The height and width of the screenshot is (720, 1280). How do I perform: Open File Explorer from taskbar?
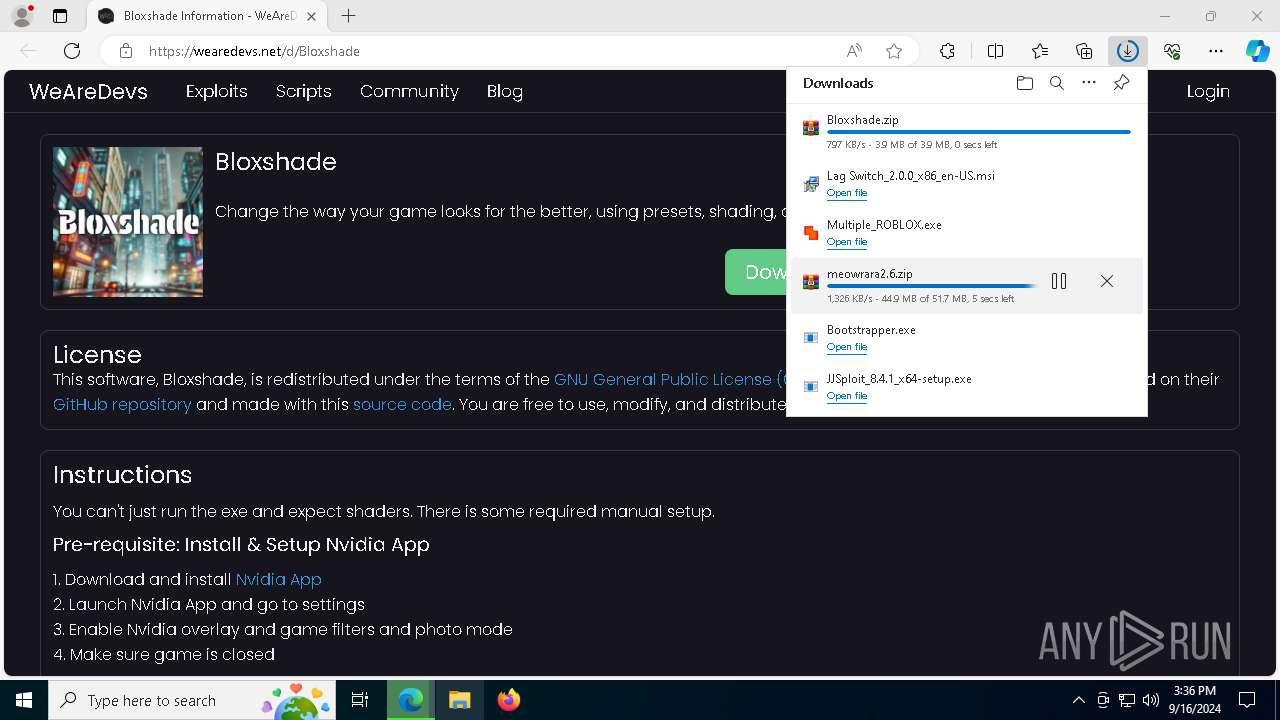[x=459, y=700]
